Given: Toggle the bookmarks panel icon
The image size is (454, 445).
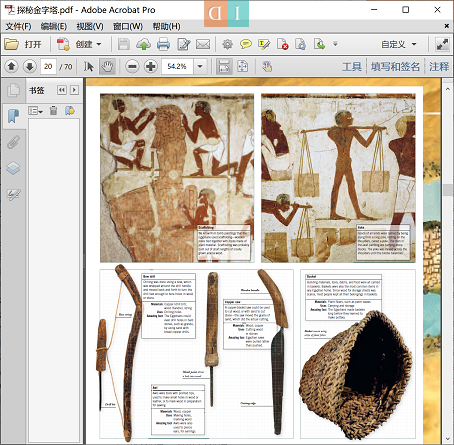Looking at the screenshot, I should (13, 116).
